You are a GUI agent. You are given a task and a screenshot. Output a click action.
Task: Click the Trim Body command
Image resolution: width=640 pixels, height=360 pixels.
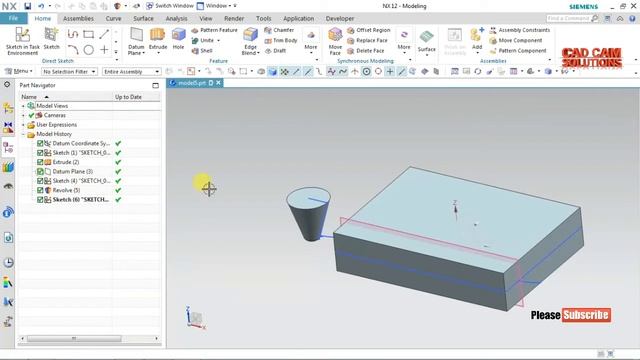pyautogui.click(x=281, y=40)
